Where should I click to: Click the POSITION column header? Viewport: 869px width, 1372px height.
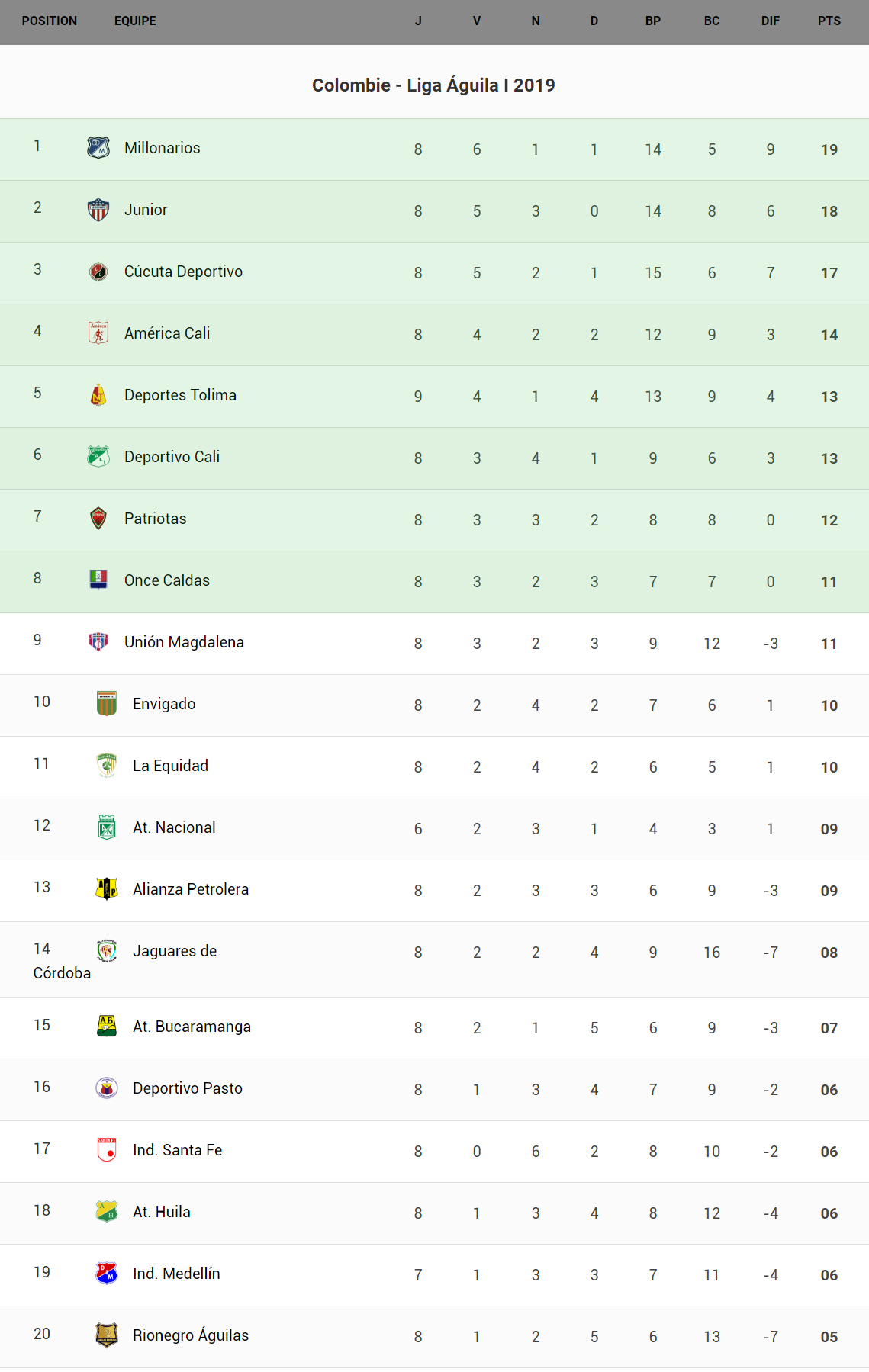(50, 21)
